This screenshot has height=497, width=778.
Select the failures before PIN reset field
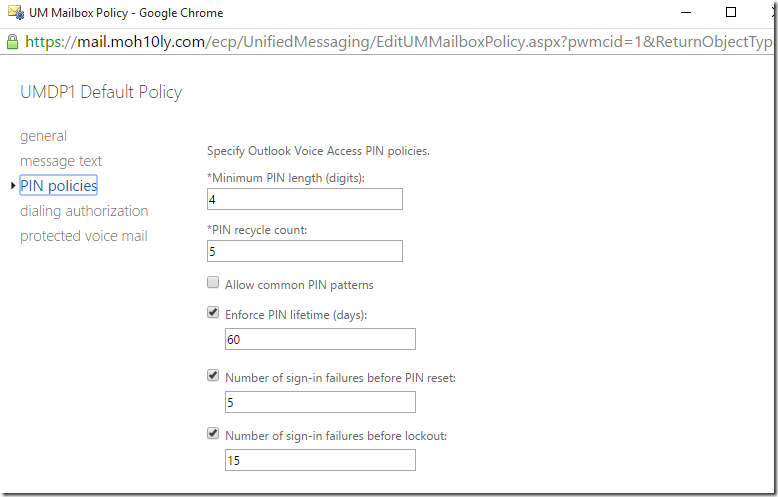coord(320,402)
